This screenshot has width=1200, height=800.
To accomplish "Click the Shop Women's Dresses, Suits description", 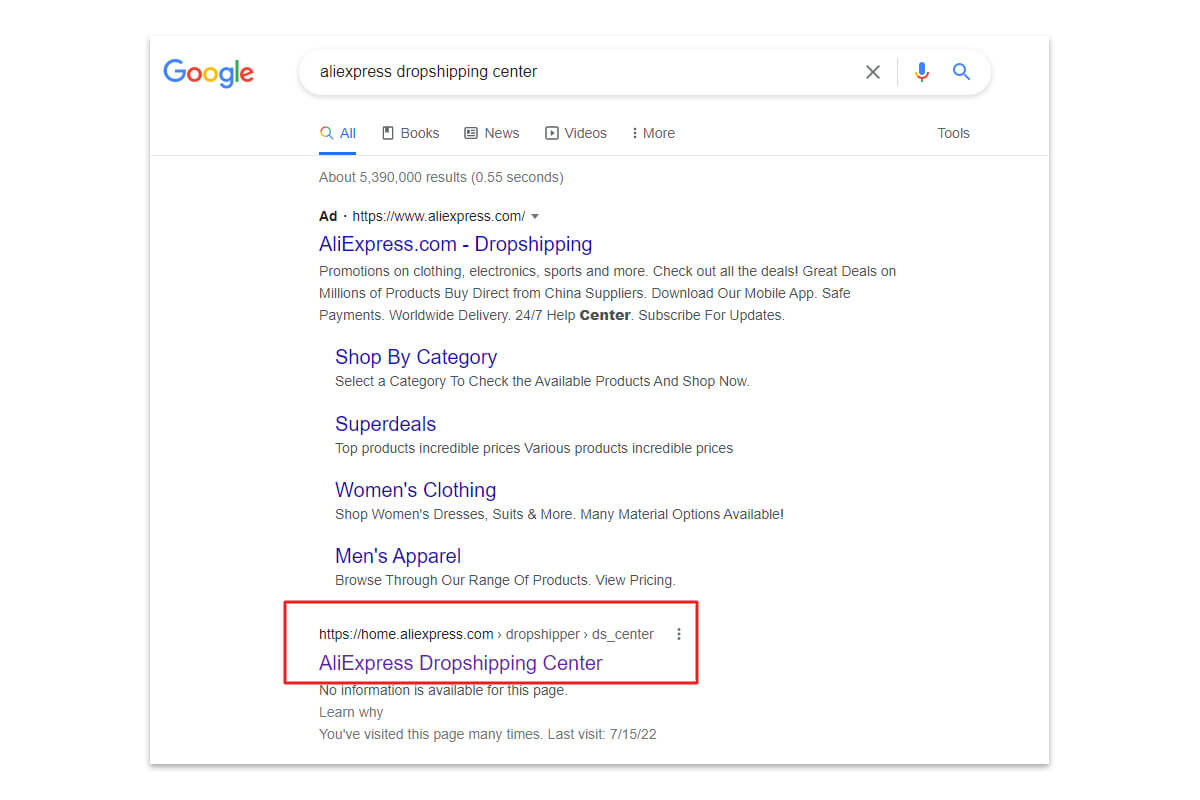I will (559, 514).
